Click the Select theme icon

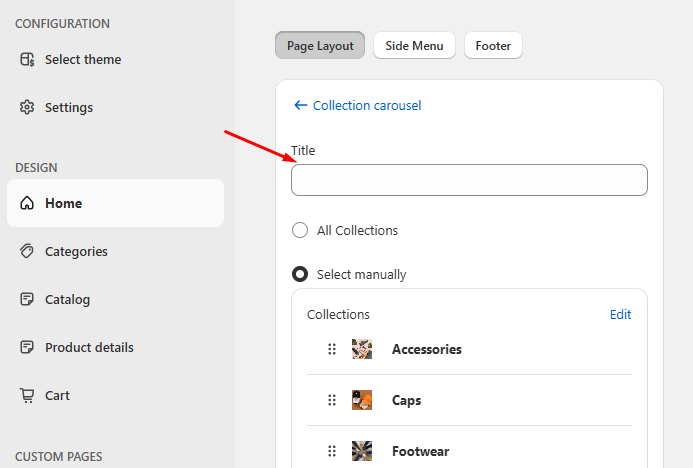click(x=27, y=59)
